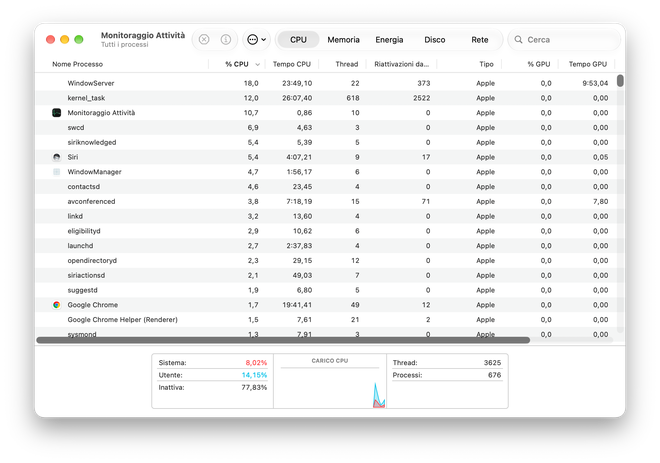Screen dimensions: 660x463
Task: Click the 618 thread count cell
Action: pyautogui.click(x=353, y=98)
